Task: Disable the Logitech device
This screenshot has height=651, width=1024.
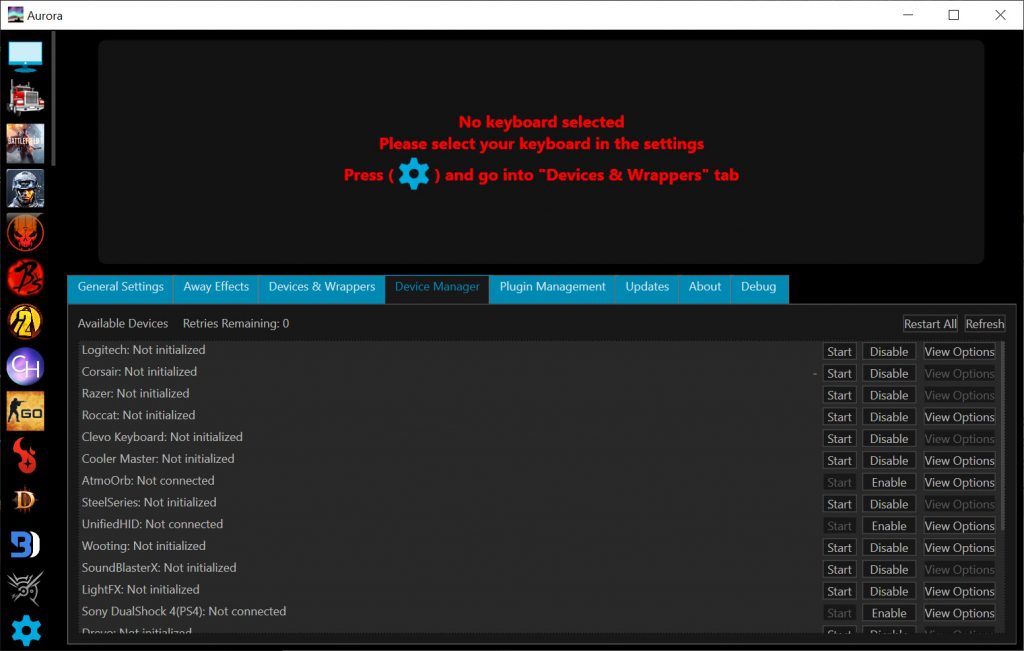Action: [889, 352]
